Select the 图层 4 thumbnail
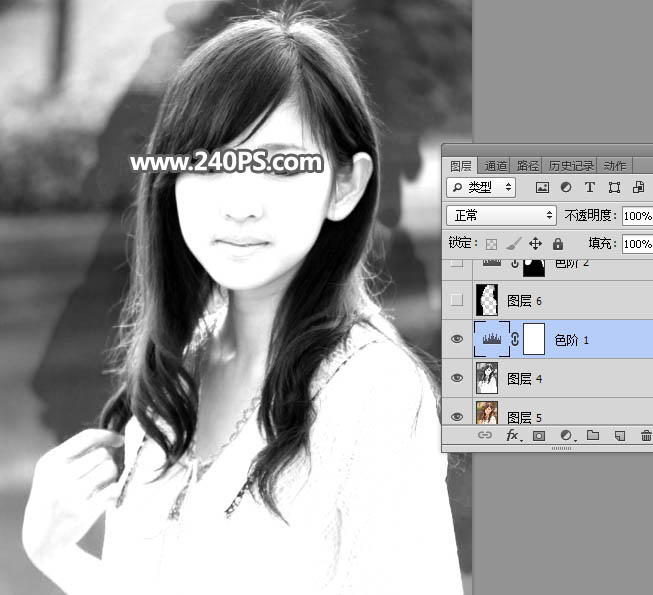Viewport: 653px width, 595px height. (x=487, y=378)
